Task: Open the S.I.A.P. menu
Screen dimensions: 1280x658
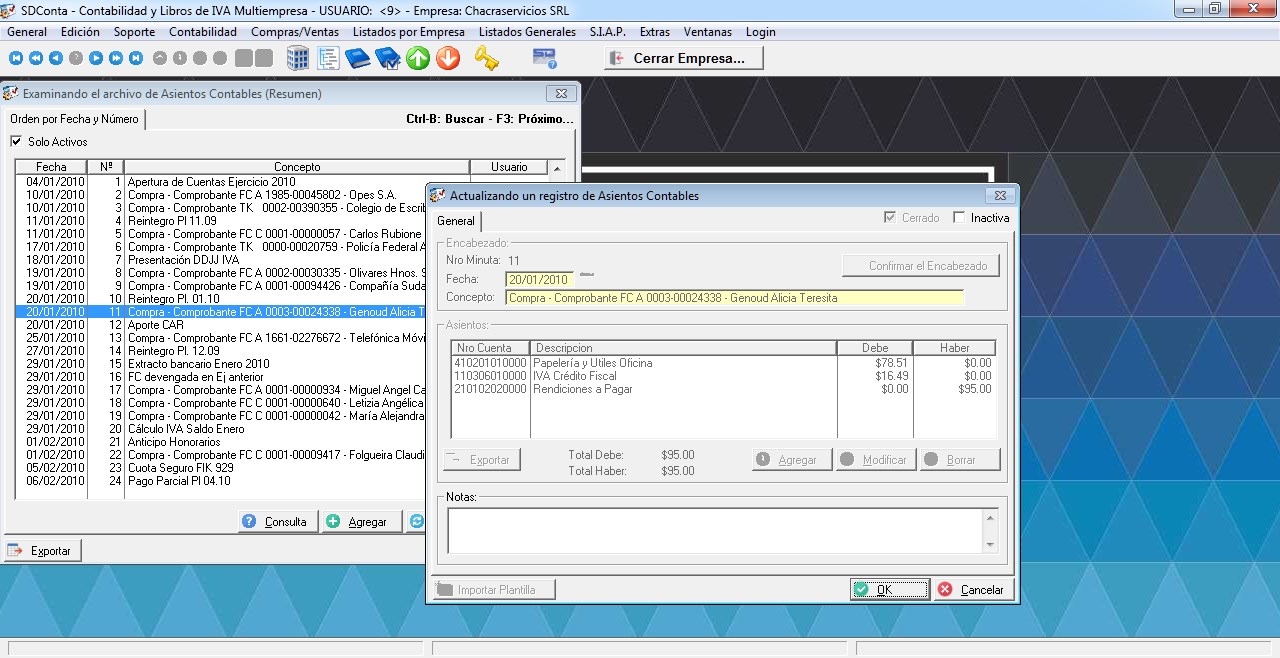Action: pyautogui.click(x=607, y=32)
